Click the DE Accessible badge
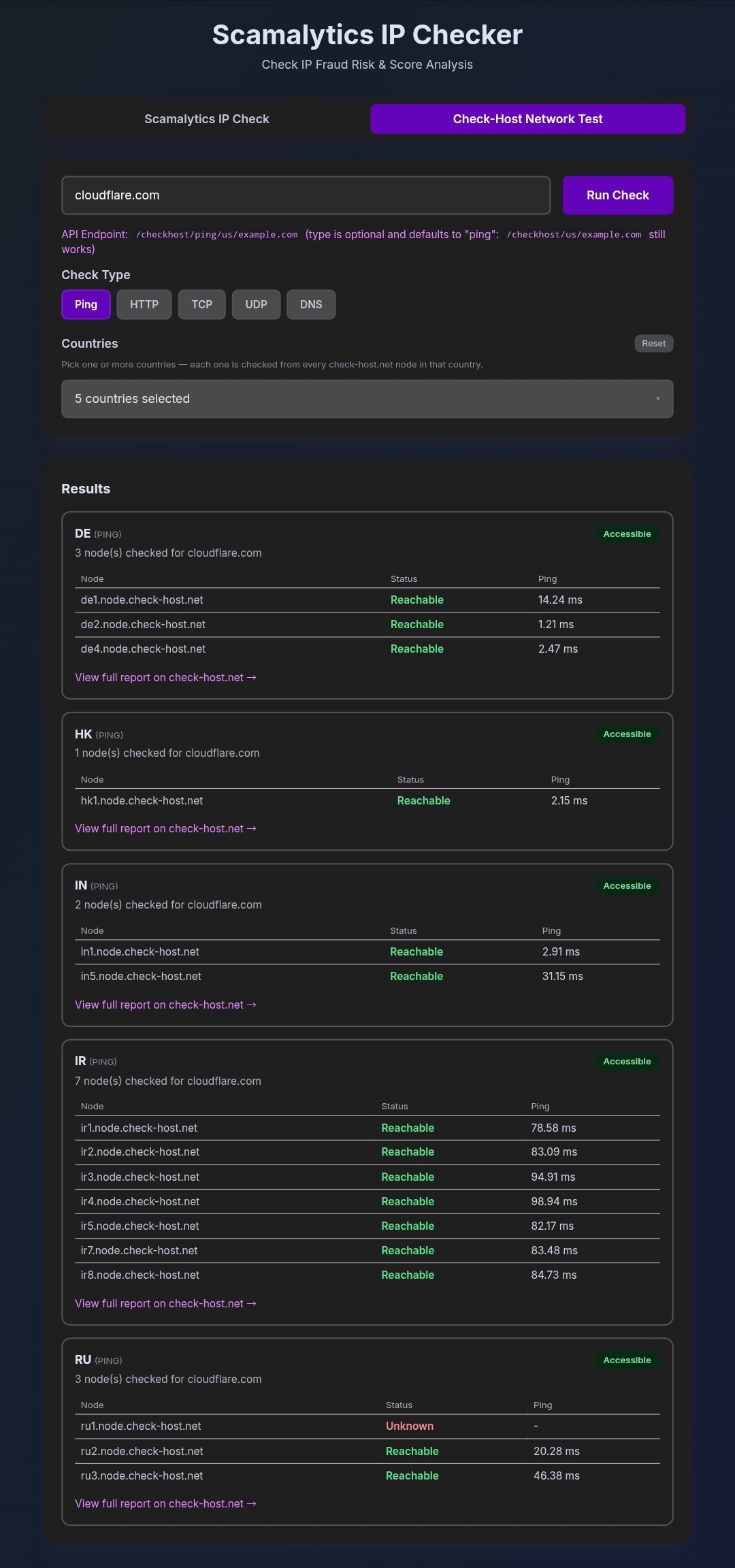735x1568 pixels. (x=627, y=534)
